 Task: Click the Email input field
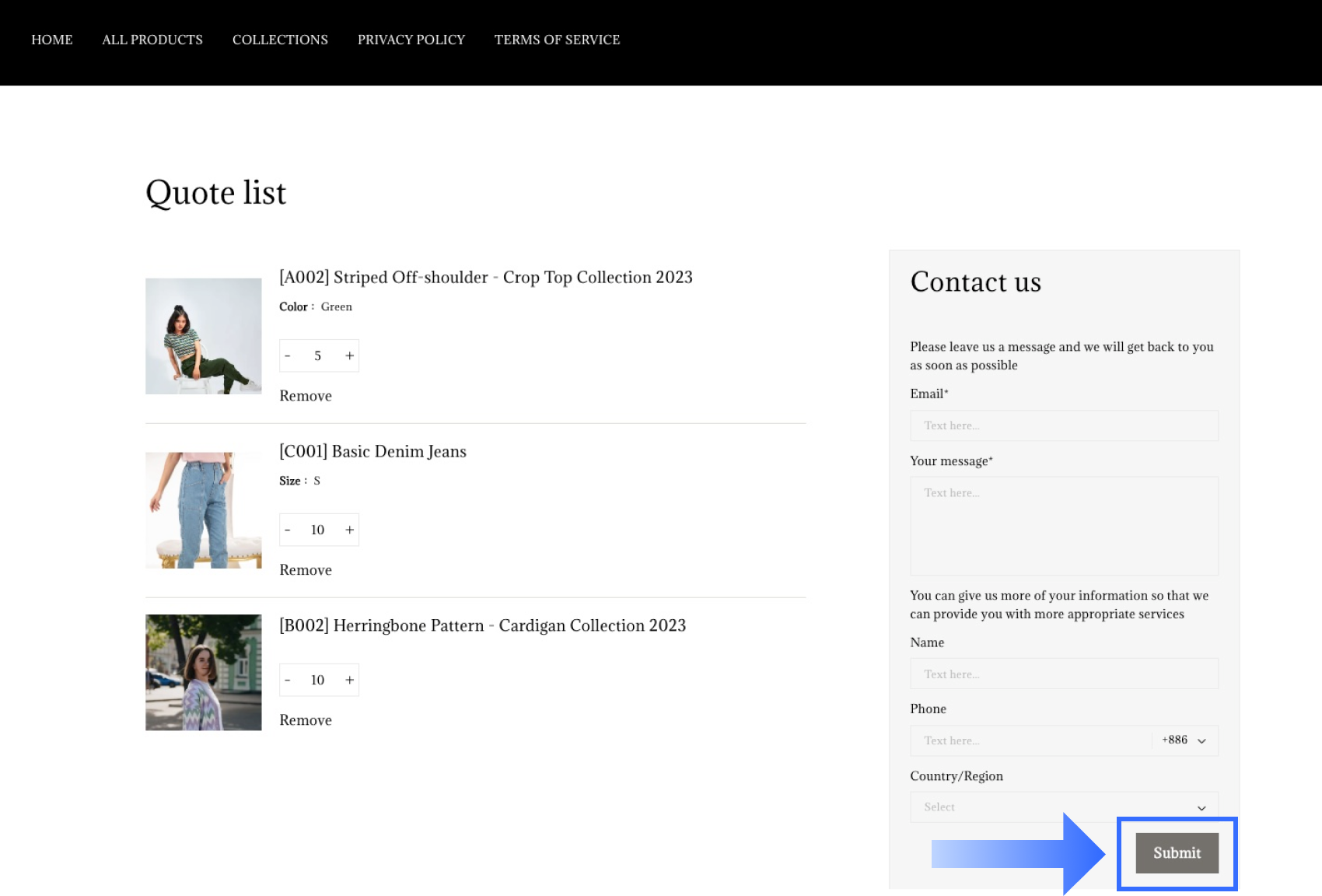point(1063,425)
